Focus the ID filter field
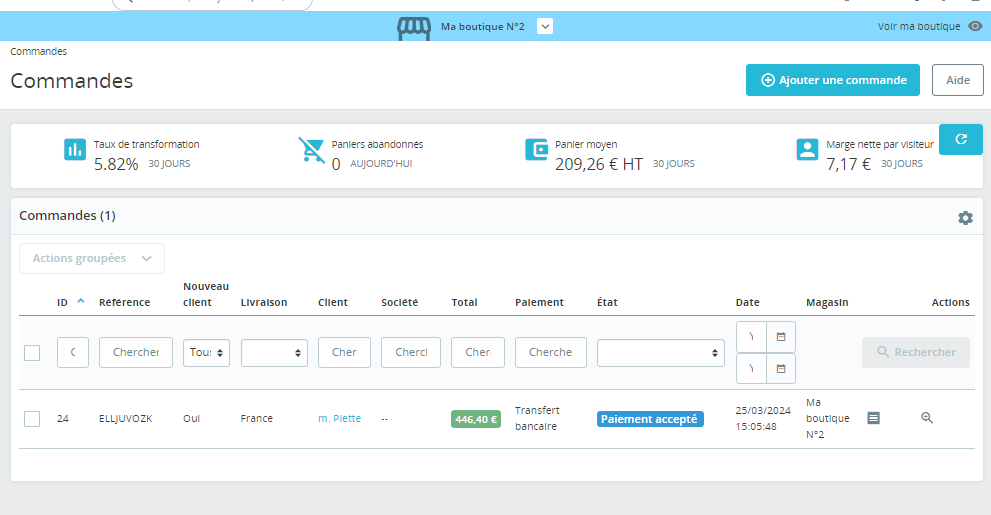The image size is (991, 515). tap(73, 353)
